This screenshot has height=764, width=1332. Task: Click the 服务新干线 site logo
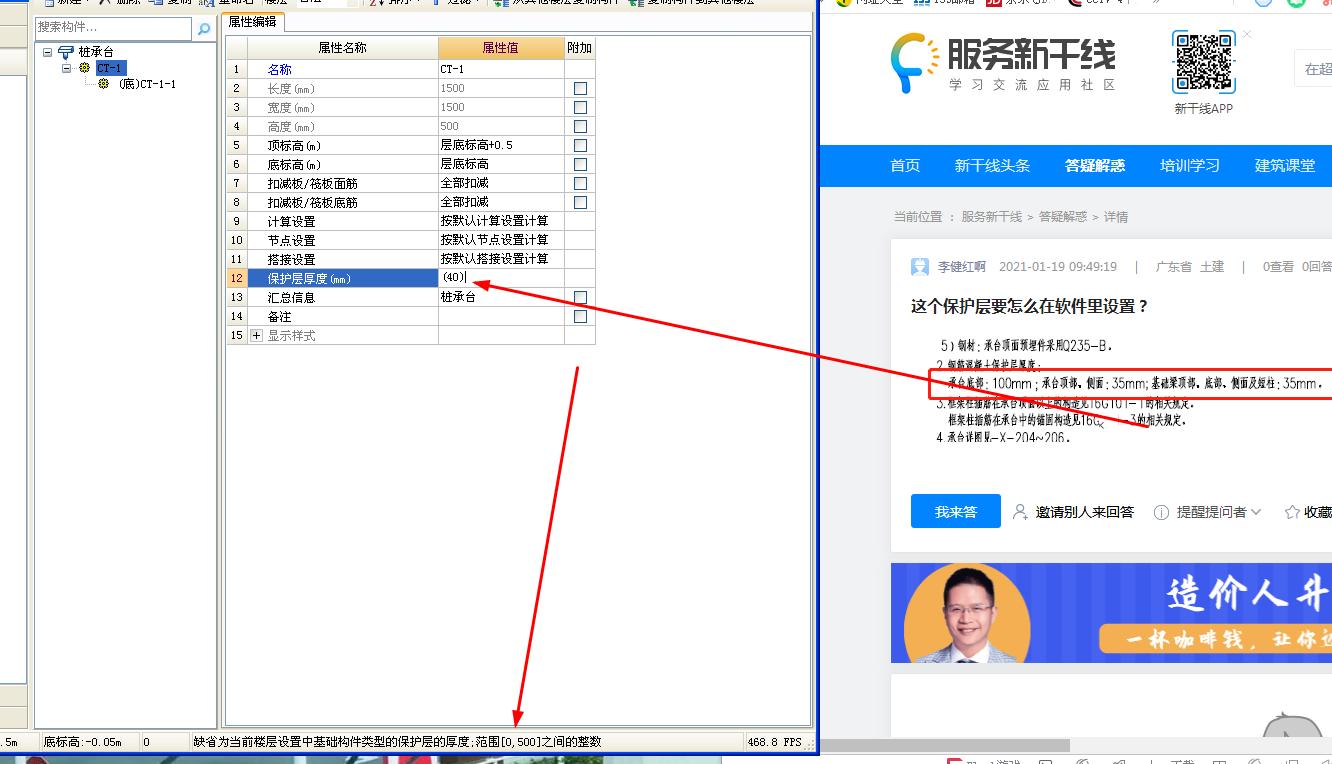pyautogui.click(x=1003, y=63)
